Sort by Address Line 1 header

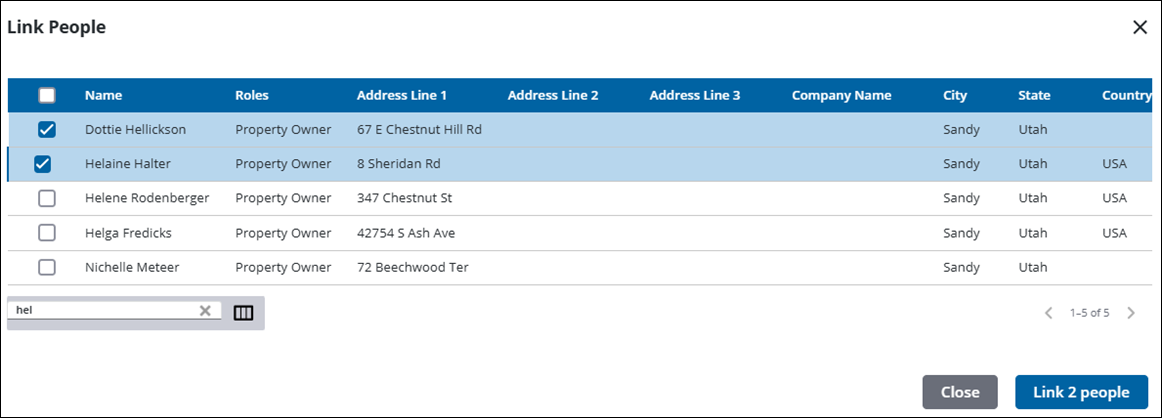point(401,96)
